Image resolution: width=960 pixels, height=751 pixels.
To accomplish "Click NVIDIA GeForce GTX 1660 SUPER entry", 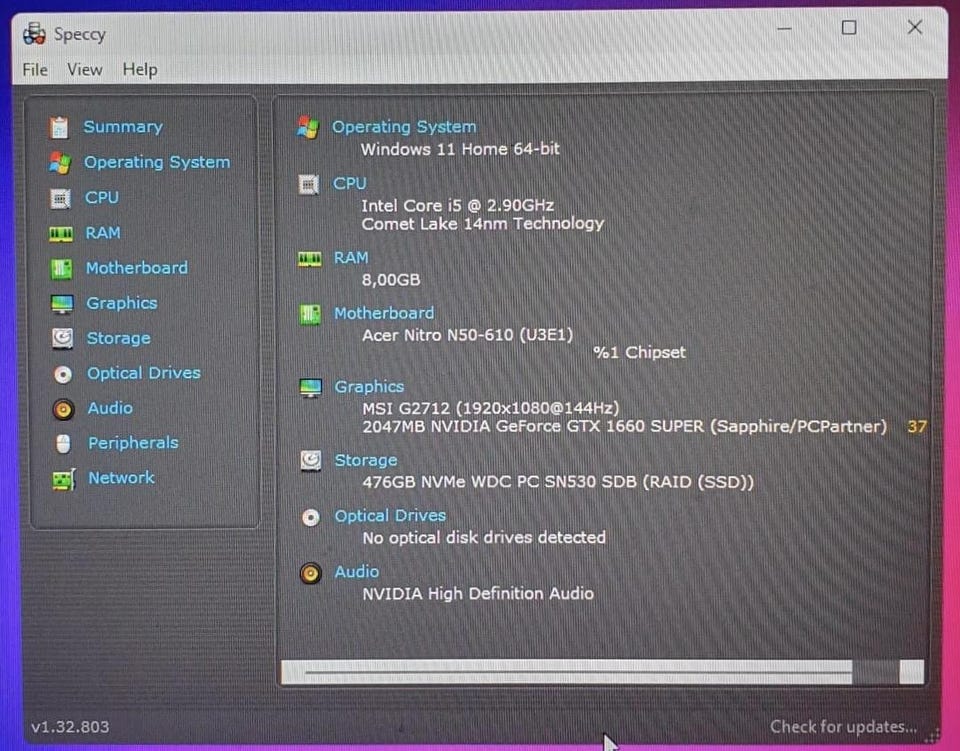I will coord(624,427).
